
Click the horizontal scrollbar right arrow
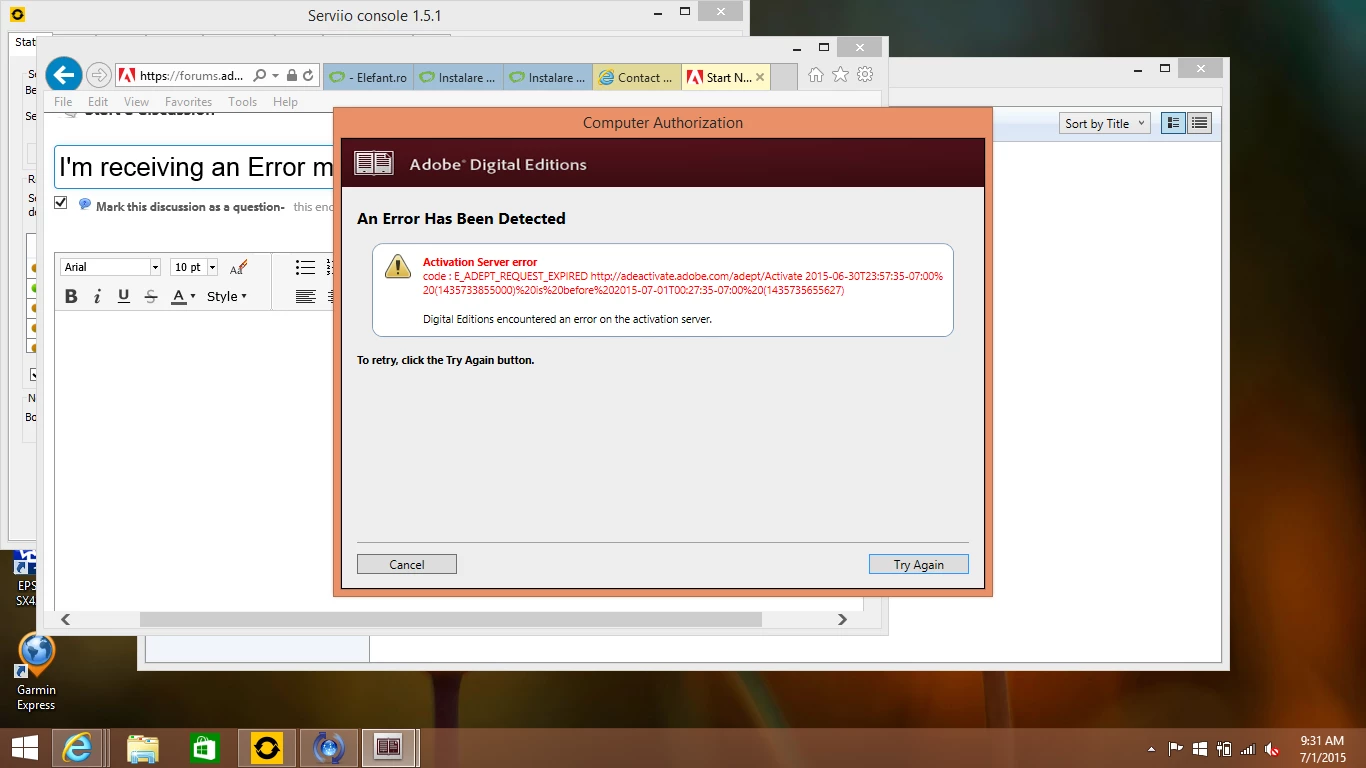click(x=842, y=619)
